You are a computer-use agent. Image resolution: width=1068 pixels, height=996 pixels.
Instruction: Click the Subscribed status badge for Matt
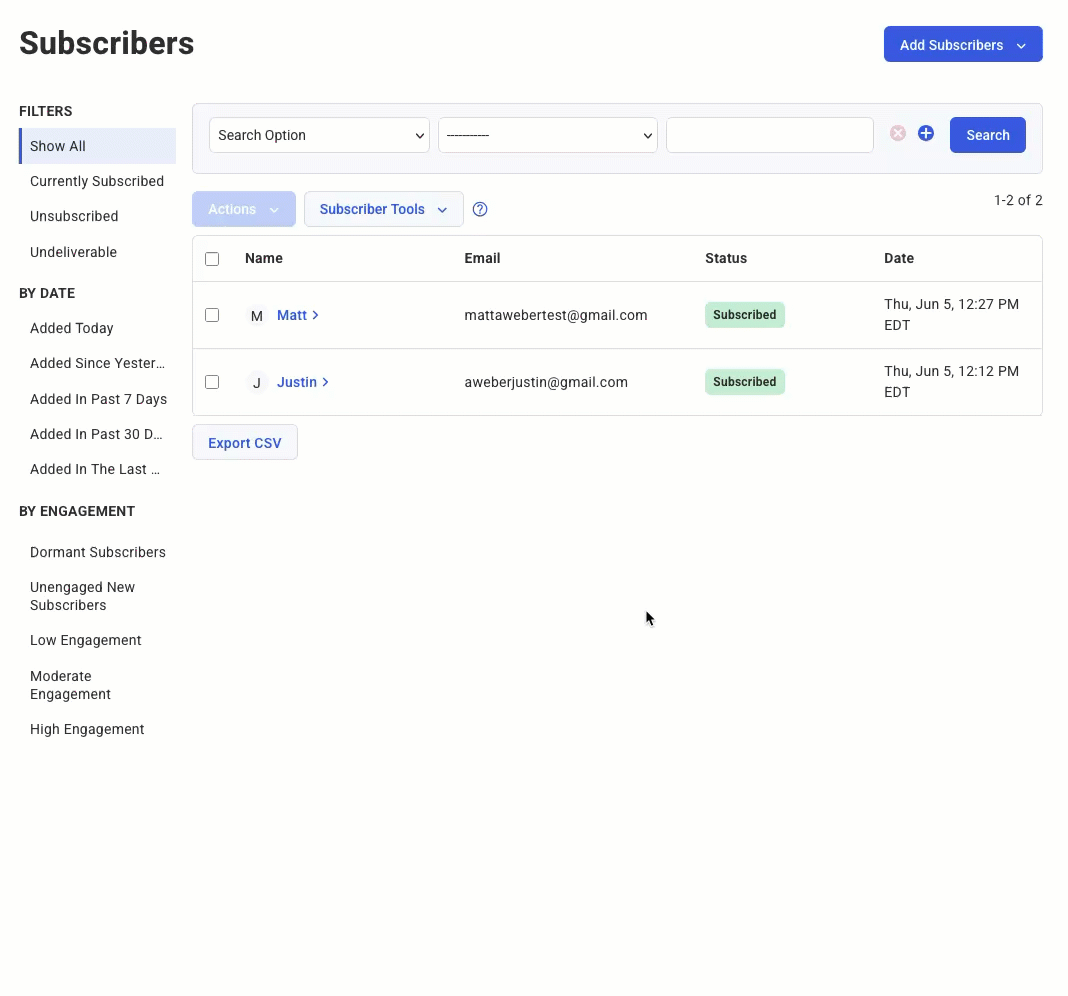(x=744, y=314)
